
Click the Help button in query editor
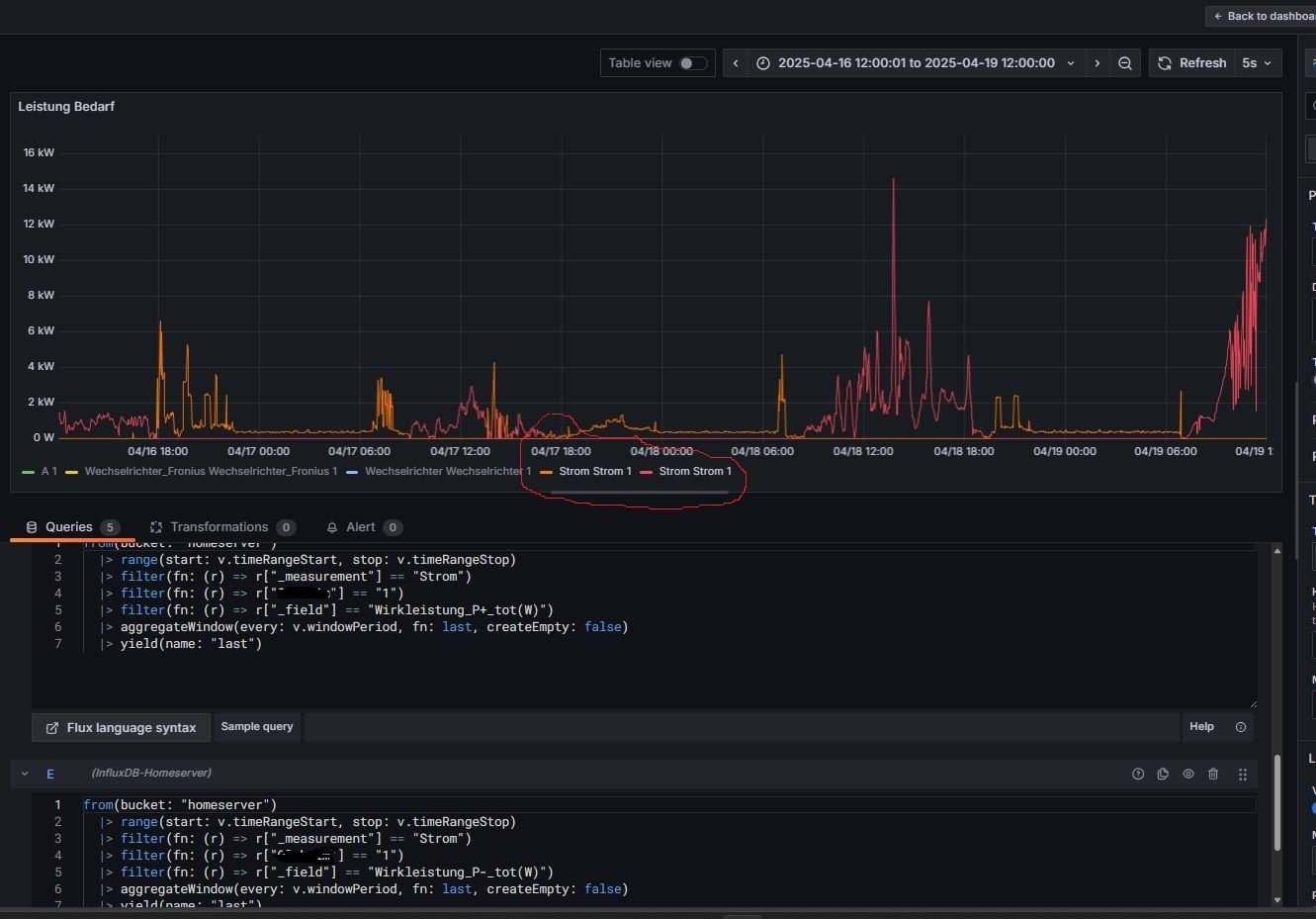1201,727
